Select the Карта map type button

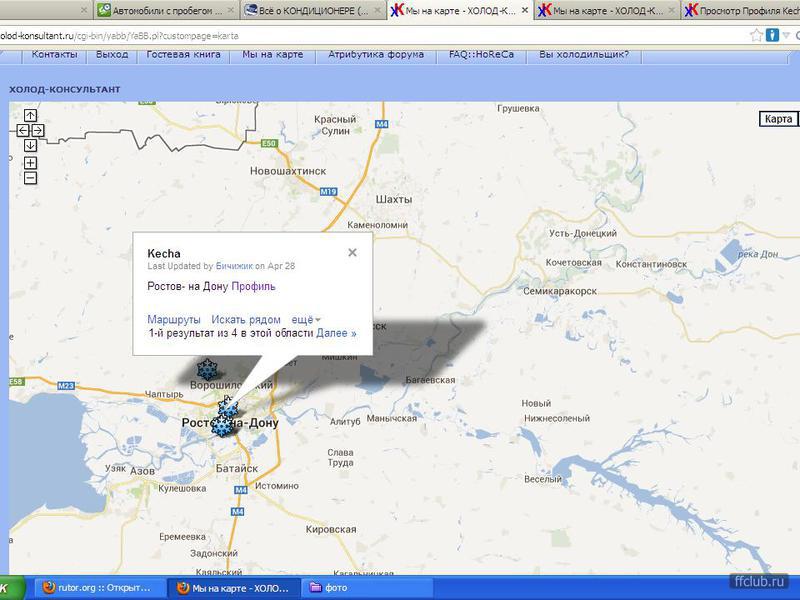tap(778, 119)
